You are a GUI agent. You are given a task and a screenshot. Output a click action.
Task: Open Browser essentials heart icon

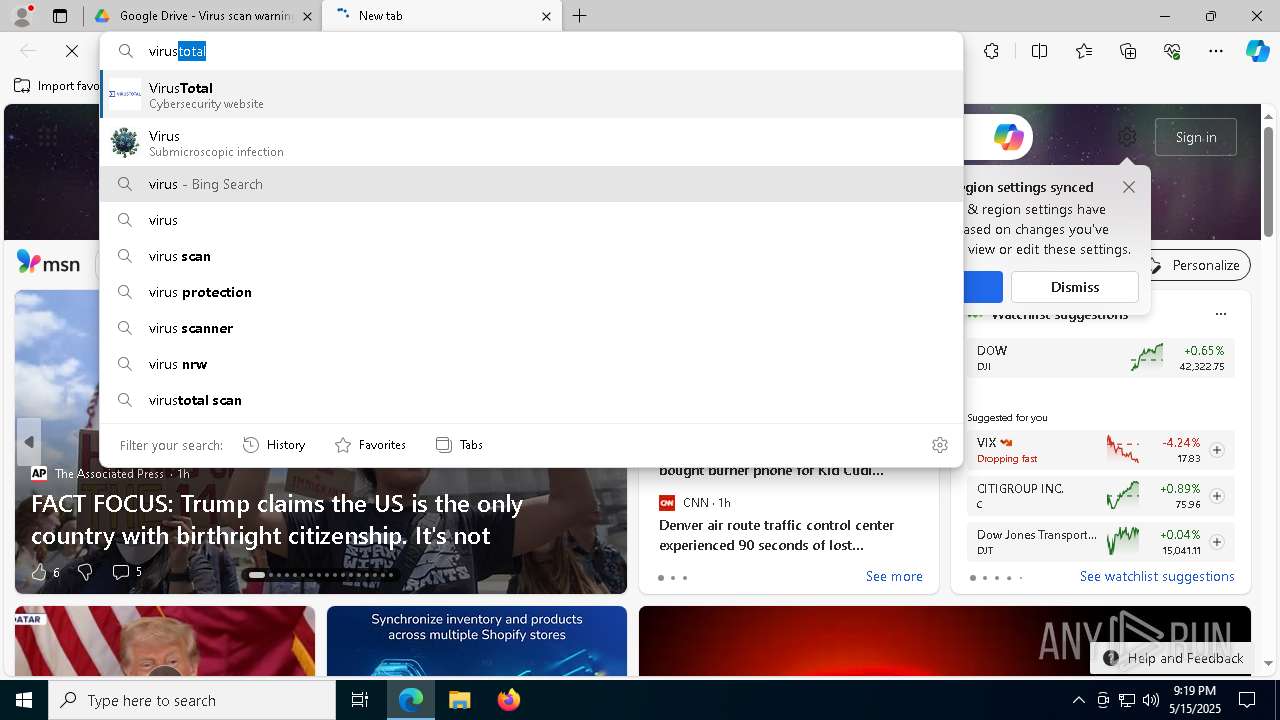pos(1172,51)
